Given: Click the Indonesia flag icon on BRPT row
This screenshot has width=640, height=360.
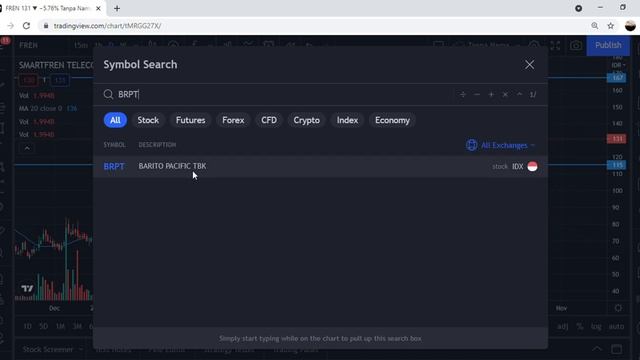Looking at the screenshot, I should (532, 167).
